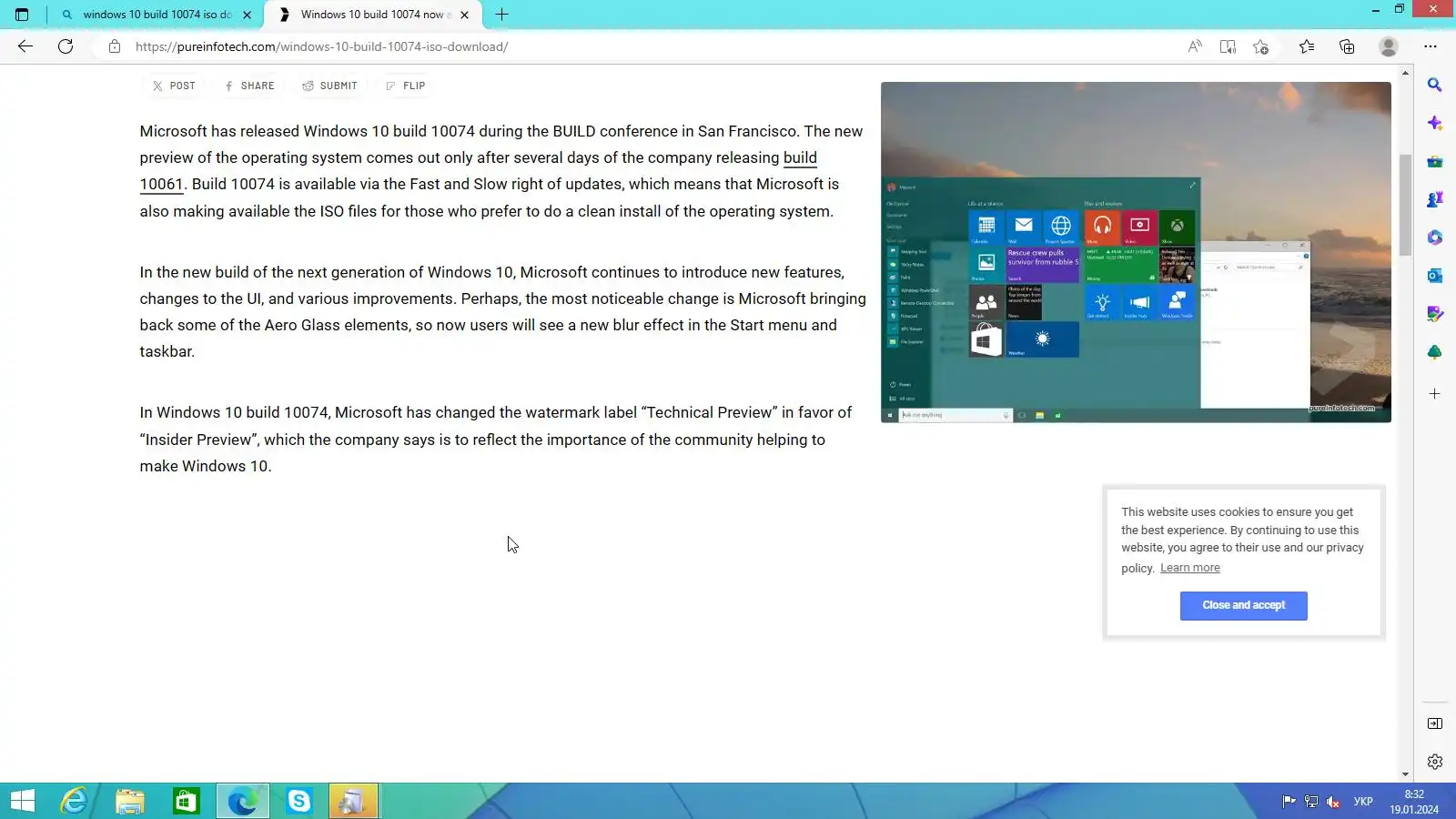The height and width of the screenshot is (819, 1456).
Task: Click the scrollbar down arrow
Action: pyautogui.click(x=1405, y=773)
